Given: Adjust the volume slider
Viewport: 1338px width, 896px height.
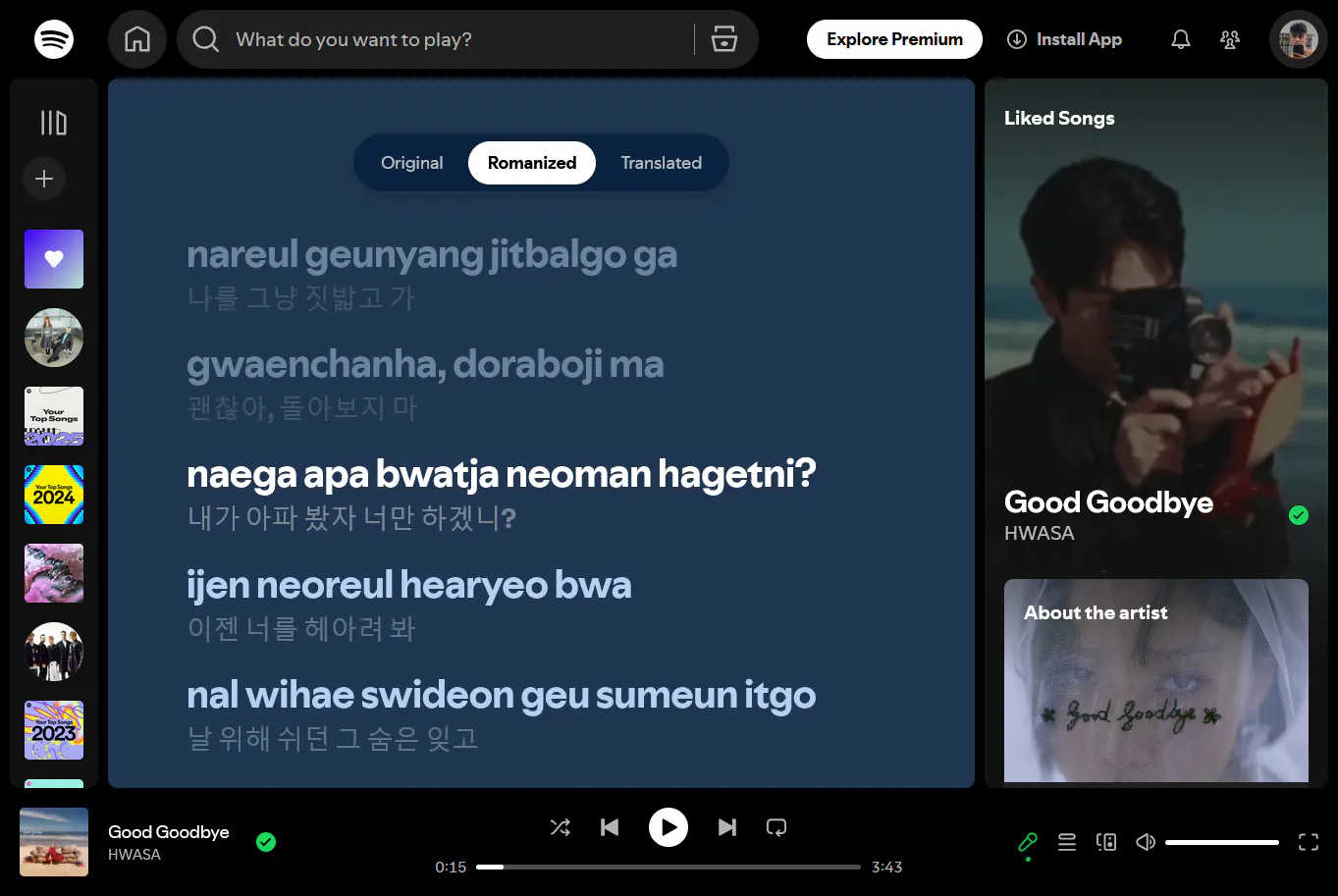Looking at the screenshot, I should tap(1222, 842).
